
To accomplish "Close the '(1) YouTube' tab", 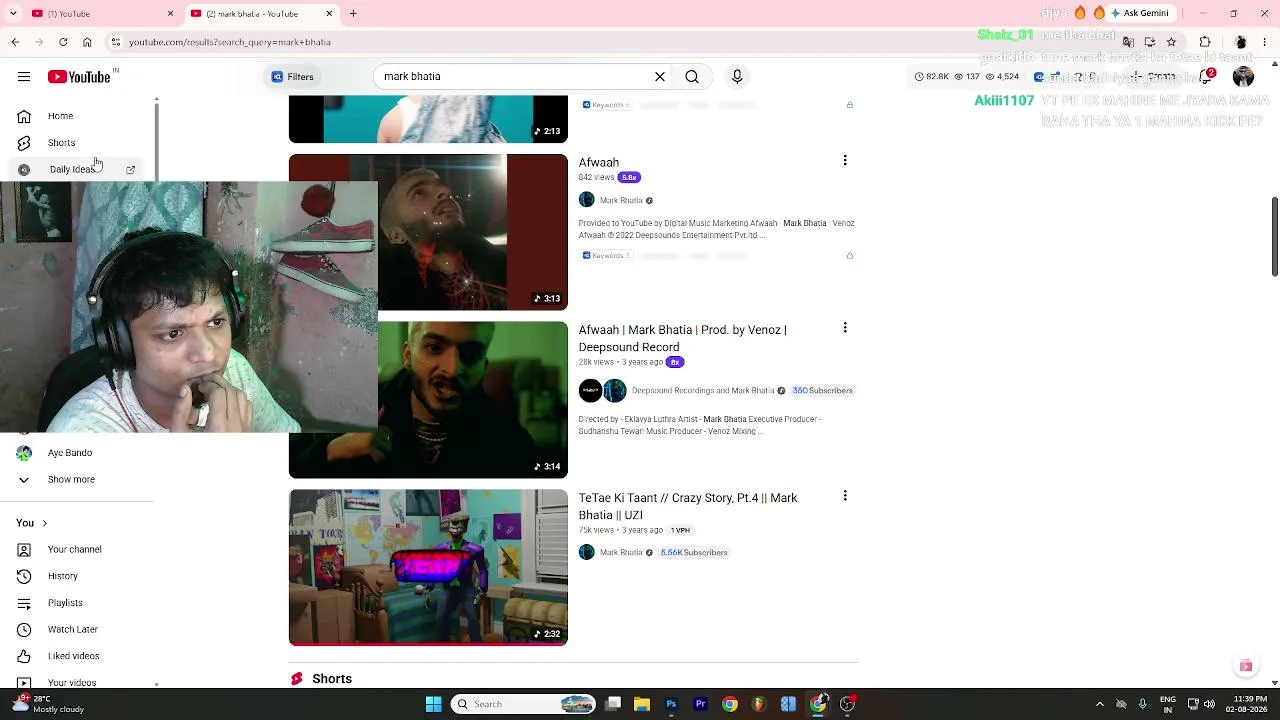I will coord(170,14).
